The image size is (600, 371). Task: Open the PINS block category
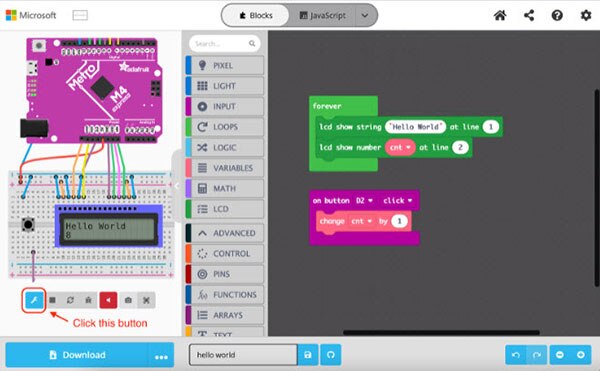225,274
